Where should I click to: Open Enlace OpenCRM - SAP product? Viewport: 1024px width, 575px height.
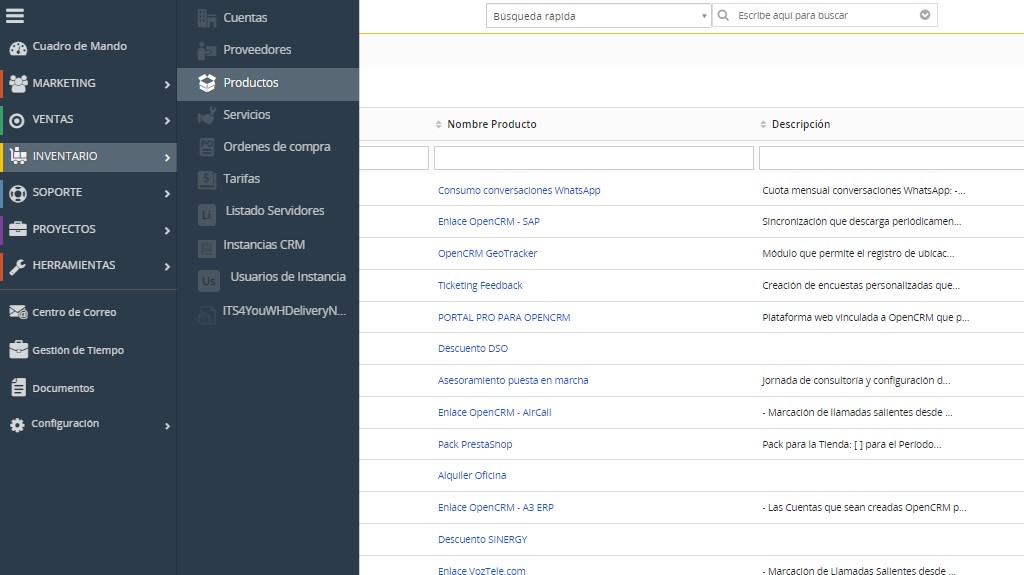coord(488,222)
